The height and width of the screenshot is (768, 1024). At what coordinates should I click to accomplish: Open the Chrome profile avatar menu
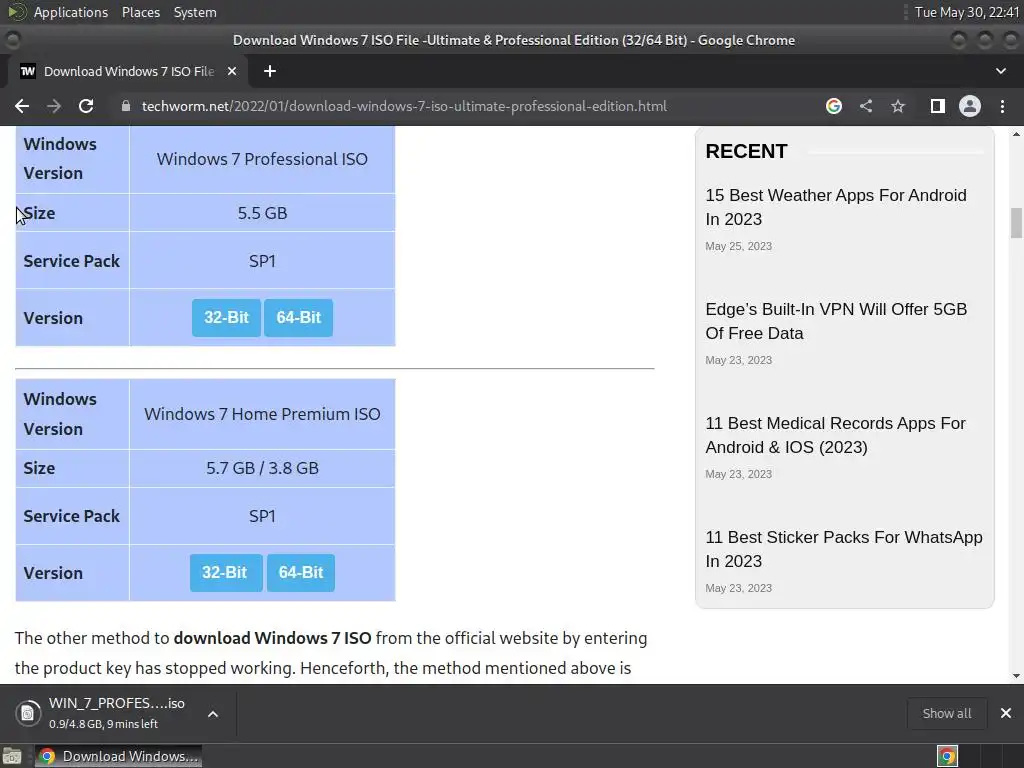coord(970,106)
